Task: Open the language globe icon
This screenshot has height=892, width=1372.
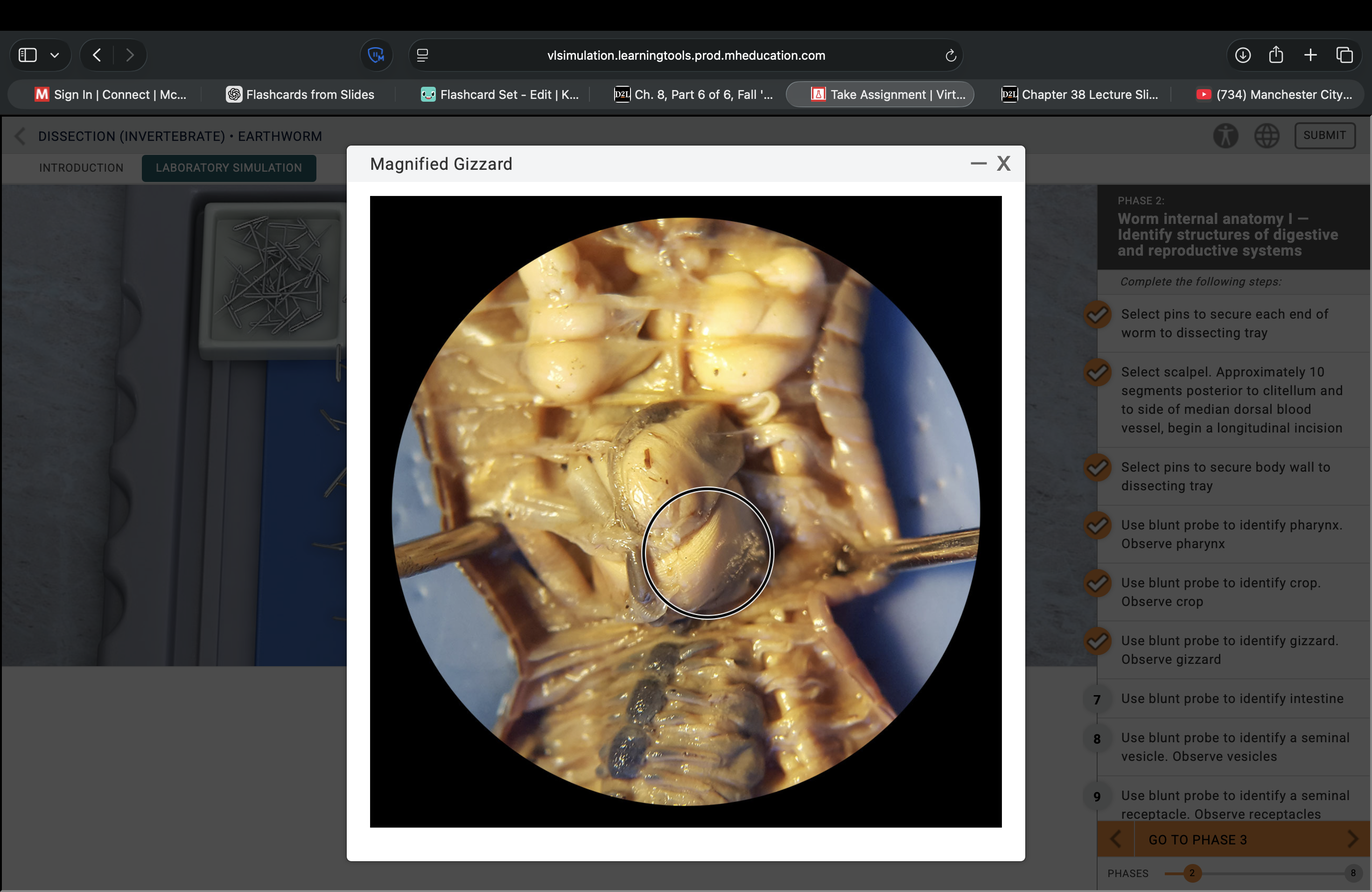Action: [1267, 136]
